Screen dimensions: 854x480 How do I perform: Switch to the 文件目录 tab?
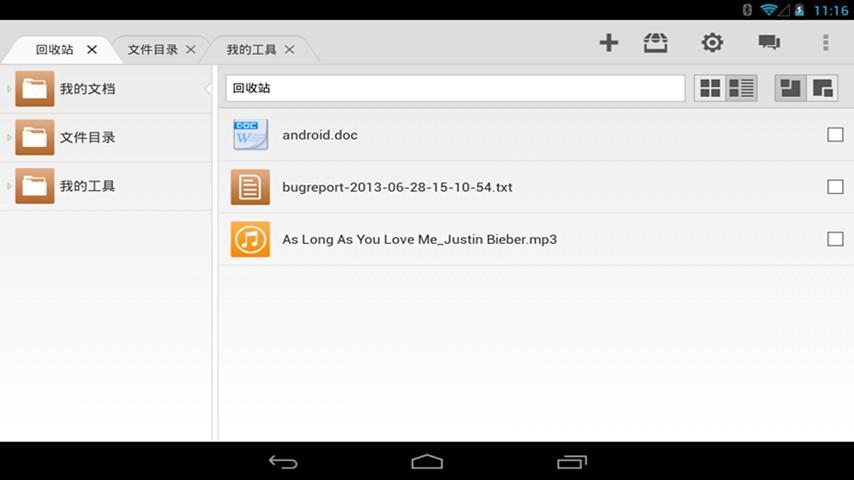(152, 49)
